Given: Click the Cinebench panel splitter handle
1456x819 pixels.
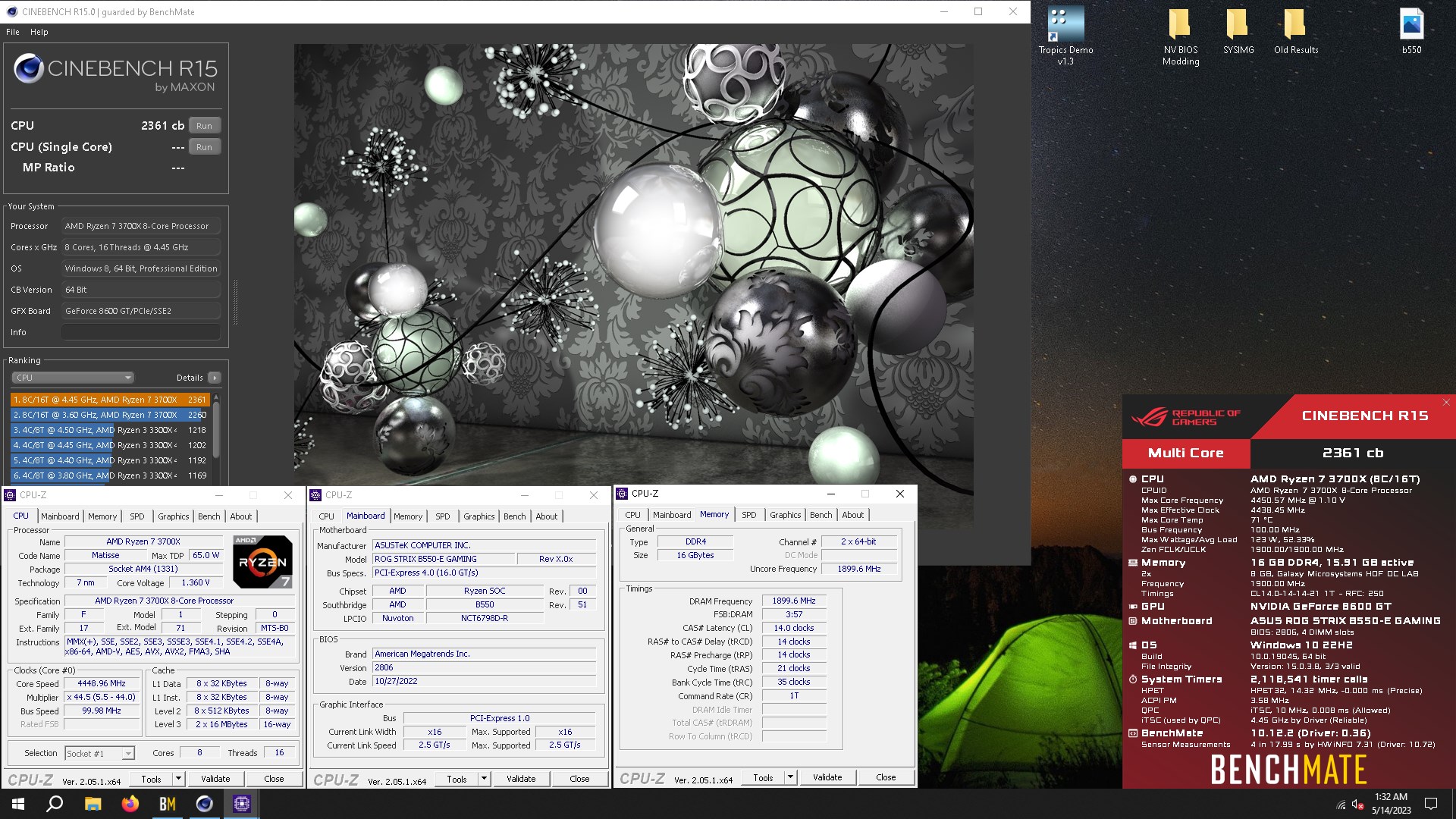Looking at the screenshot, I should pyautogui.click(x=235, y=303).
